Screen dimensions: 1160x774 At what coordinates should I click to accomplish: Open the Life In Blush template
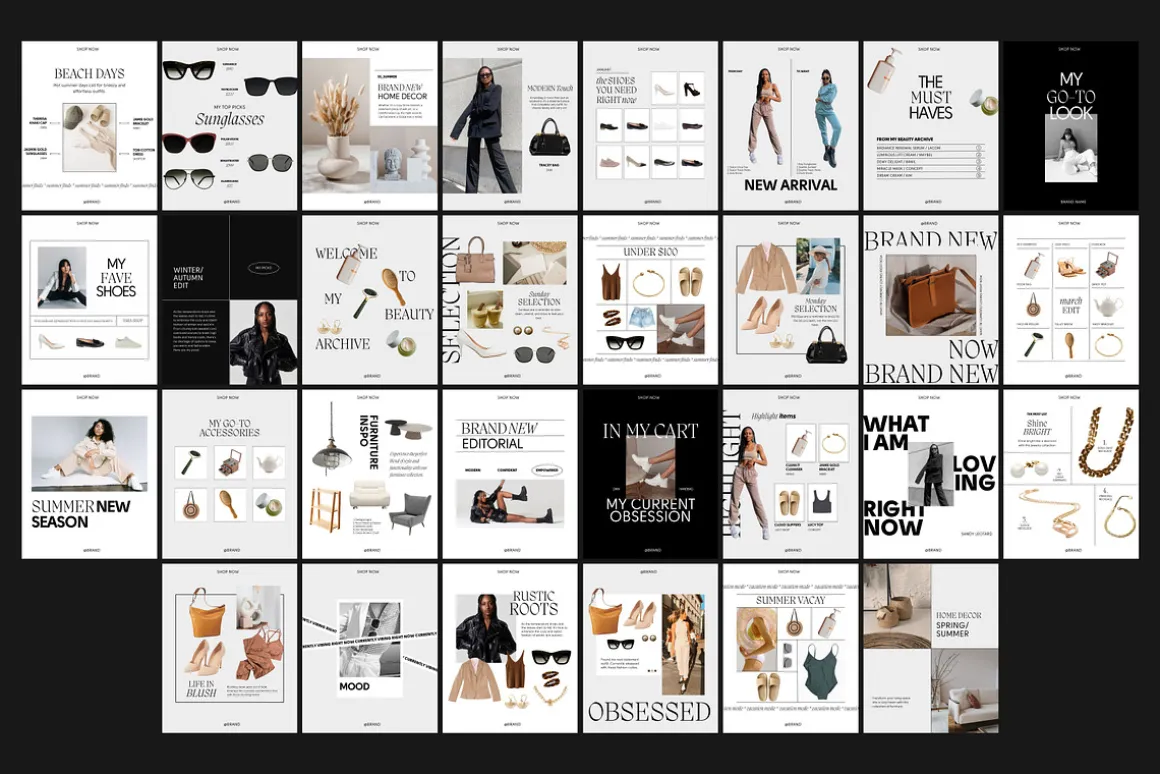coord(229,648)
